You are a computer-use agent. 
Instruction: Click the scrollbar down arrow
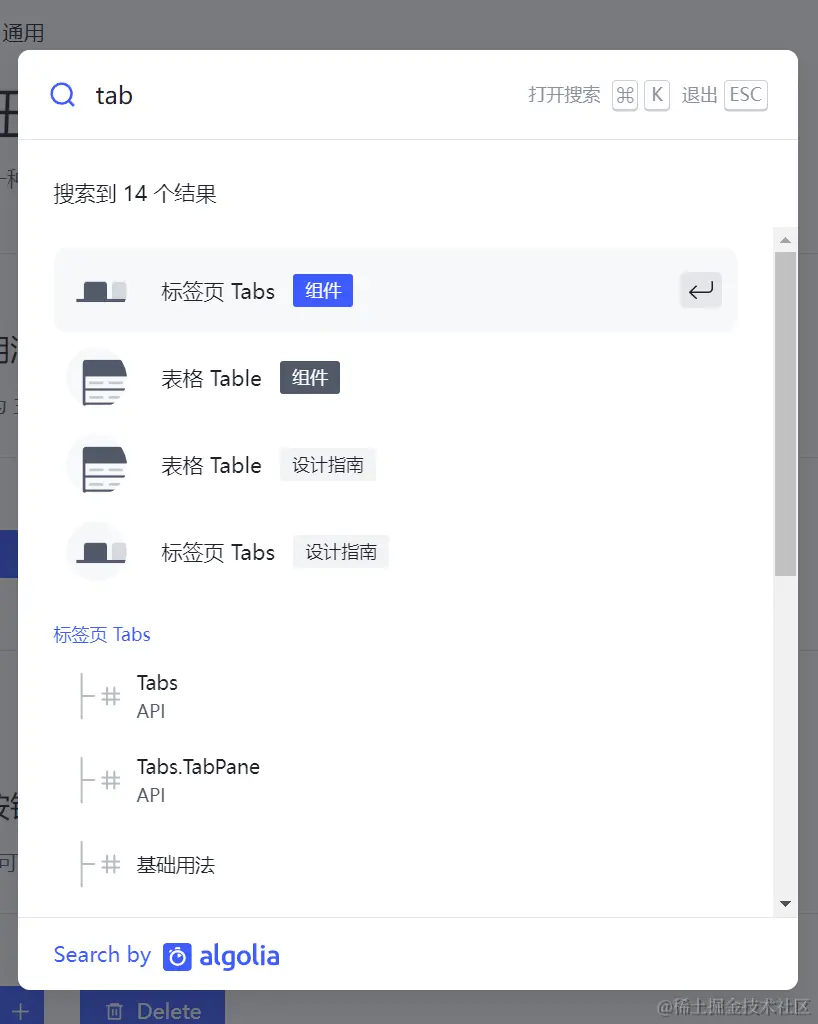[x=785, y=904]
